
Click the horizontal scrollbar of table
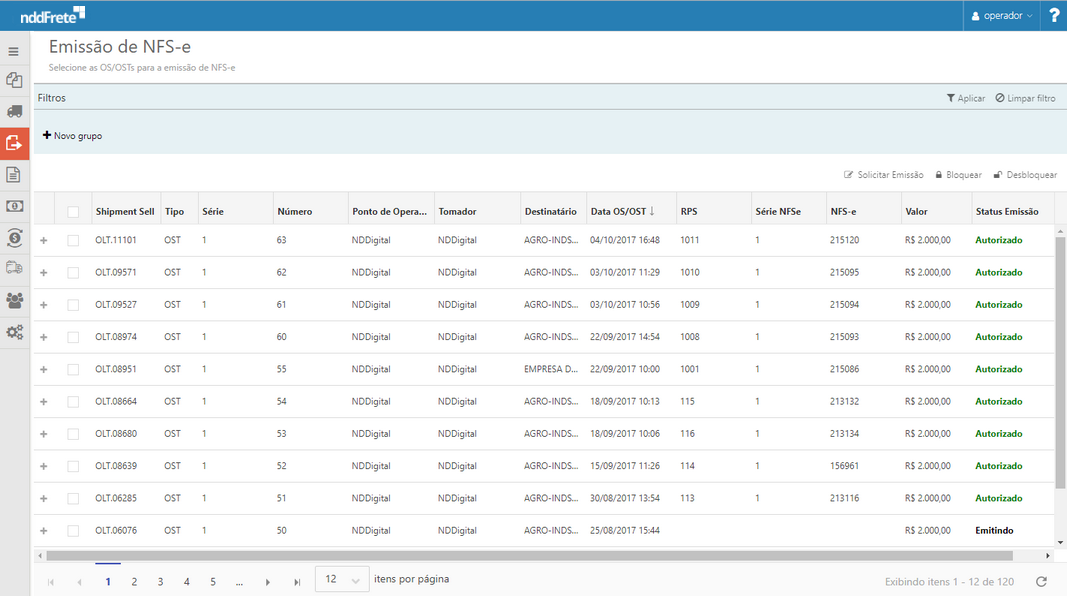[x=529, y=556]
